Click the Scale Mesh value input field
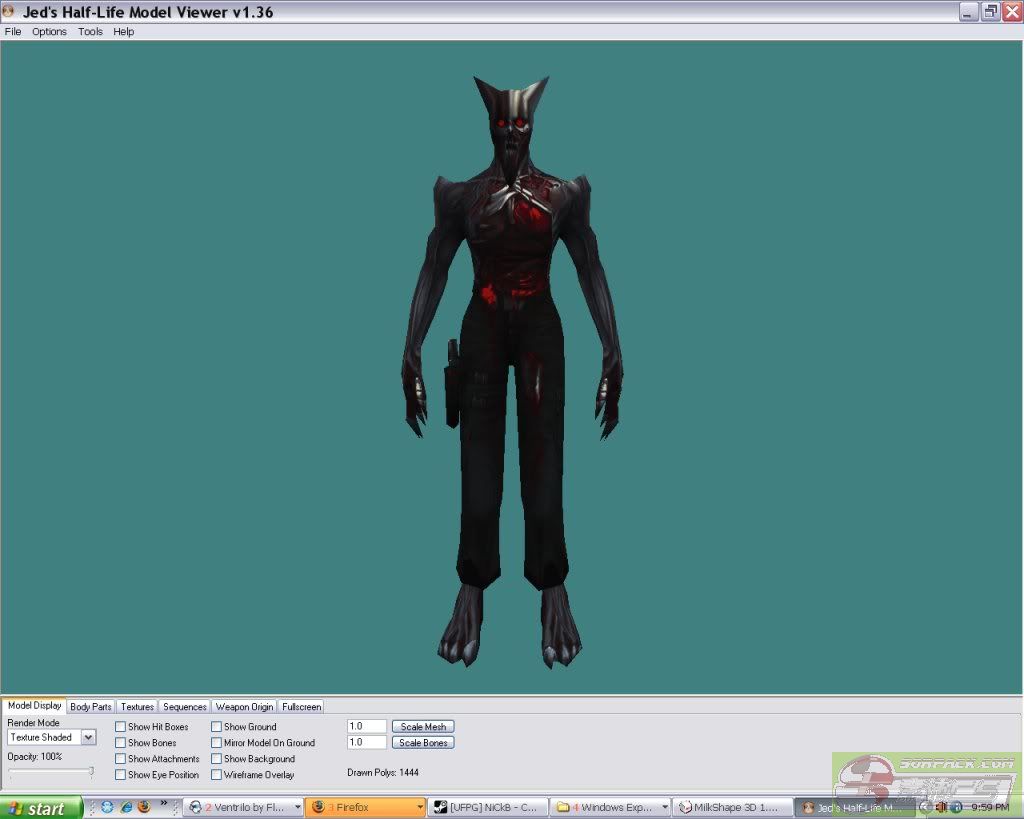The width and height of the screenshot is (1024, 819). pyautogui.click(x=366, y=727)
